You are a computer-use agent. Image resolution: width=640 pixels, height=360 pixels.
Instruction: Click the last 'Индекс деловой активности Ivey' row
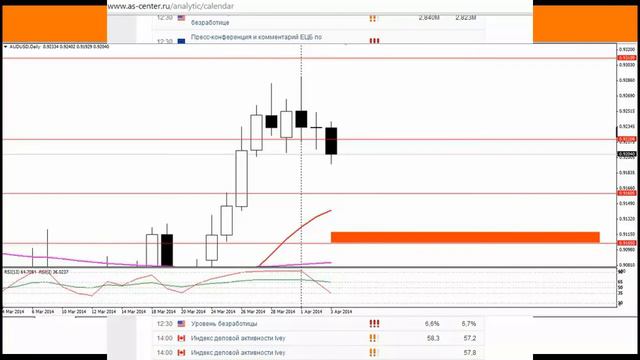[x=318, y=352]
